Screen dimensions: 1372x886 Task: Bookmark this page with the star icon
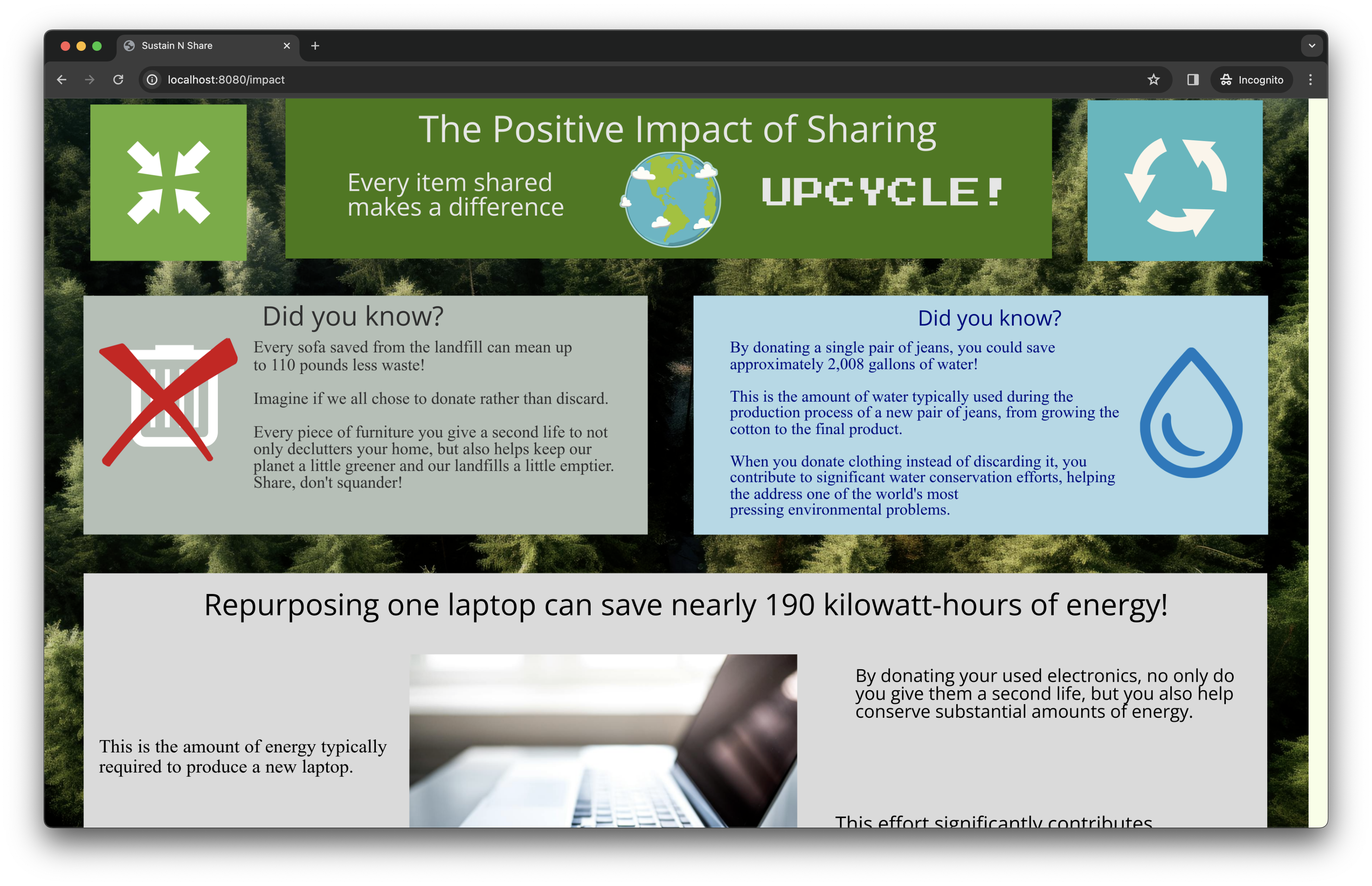point(1153,80)
